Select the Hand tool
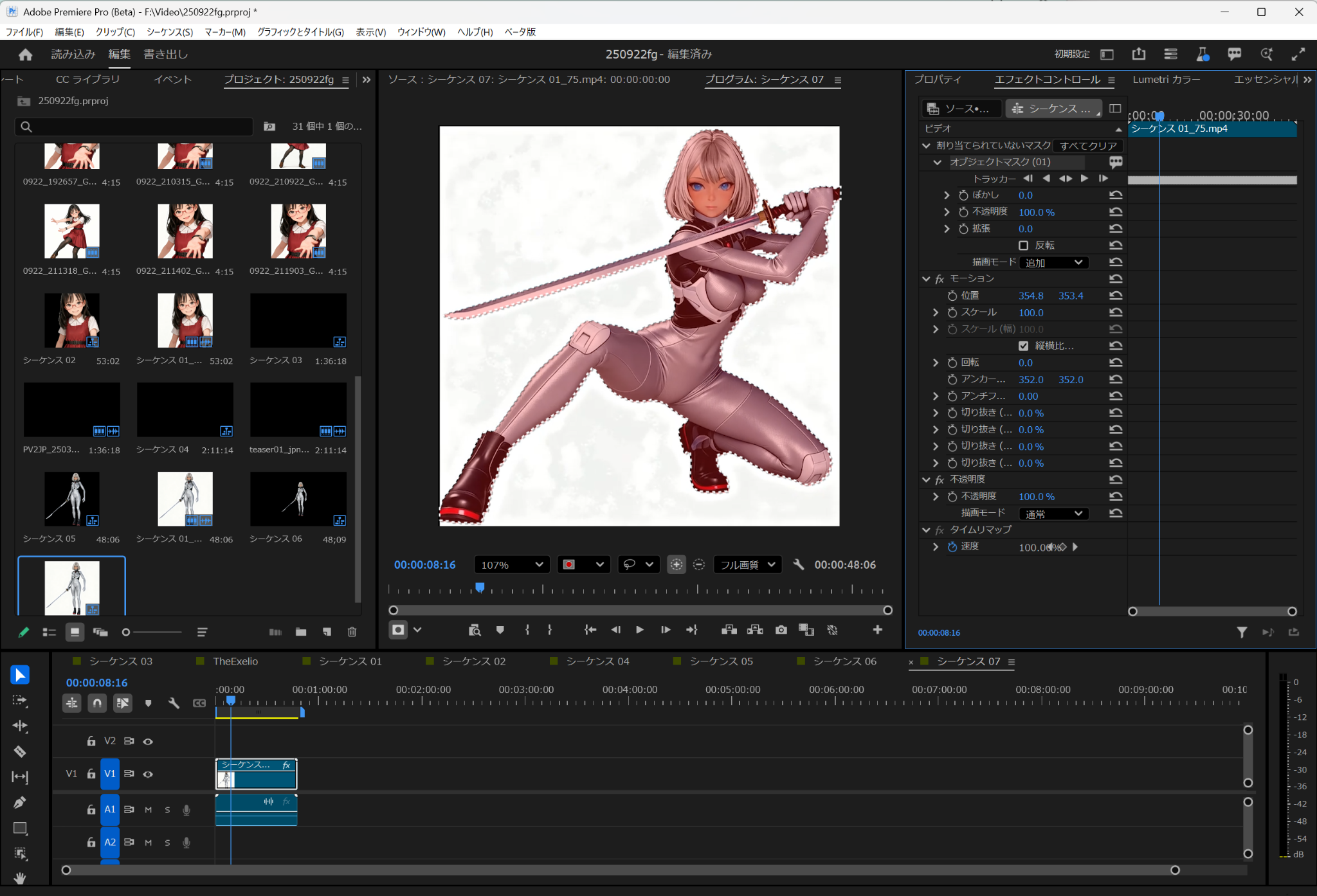Image resolution: width=1317 pixels, height=896 pixels. (x=20, y=878)
